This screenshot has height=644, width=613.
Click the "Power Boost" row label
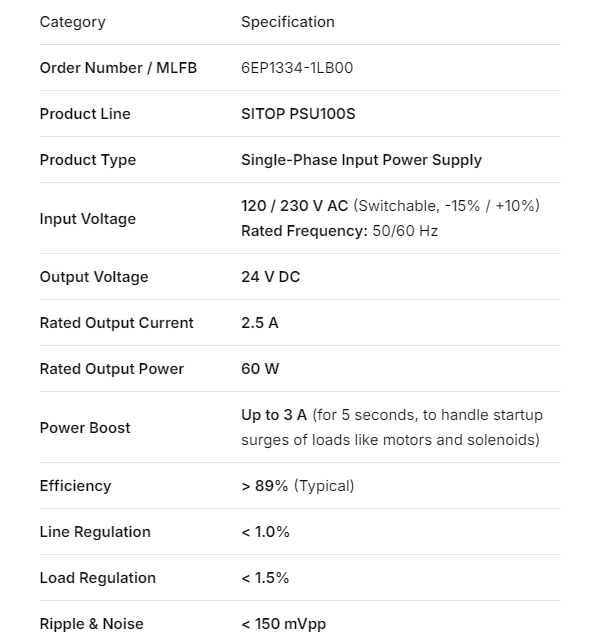[85, 428]
